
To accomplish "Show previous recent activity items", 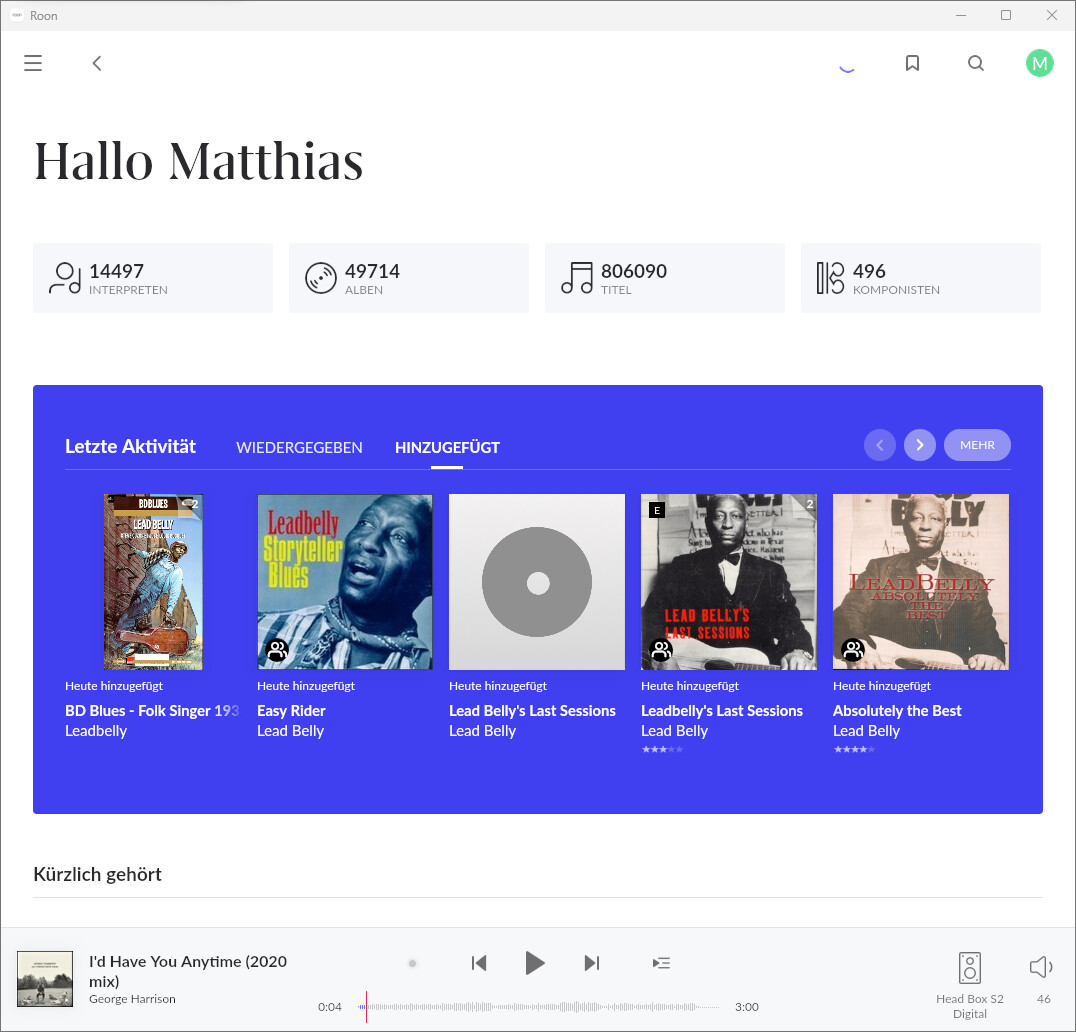I will [880, 445].
